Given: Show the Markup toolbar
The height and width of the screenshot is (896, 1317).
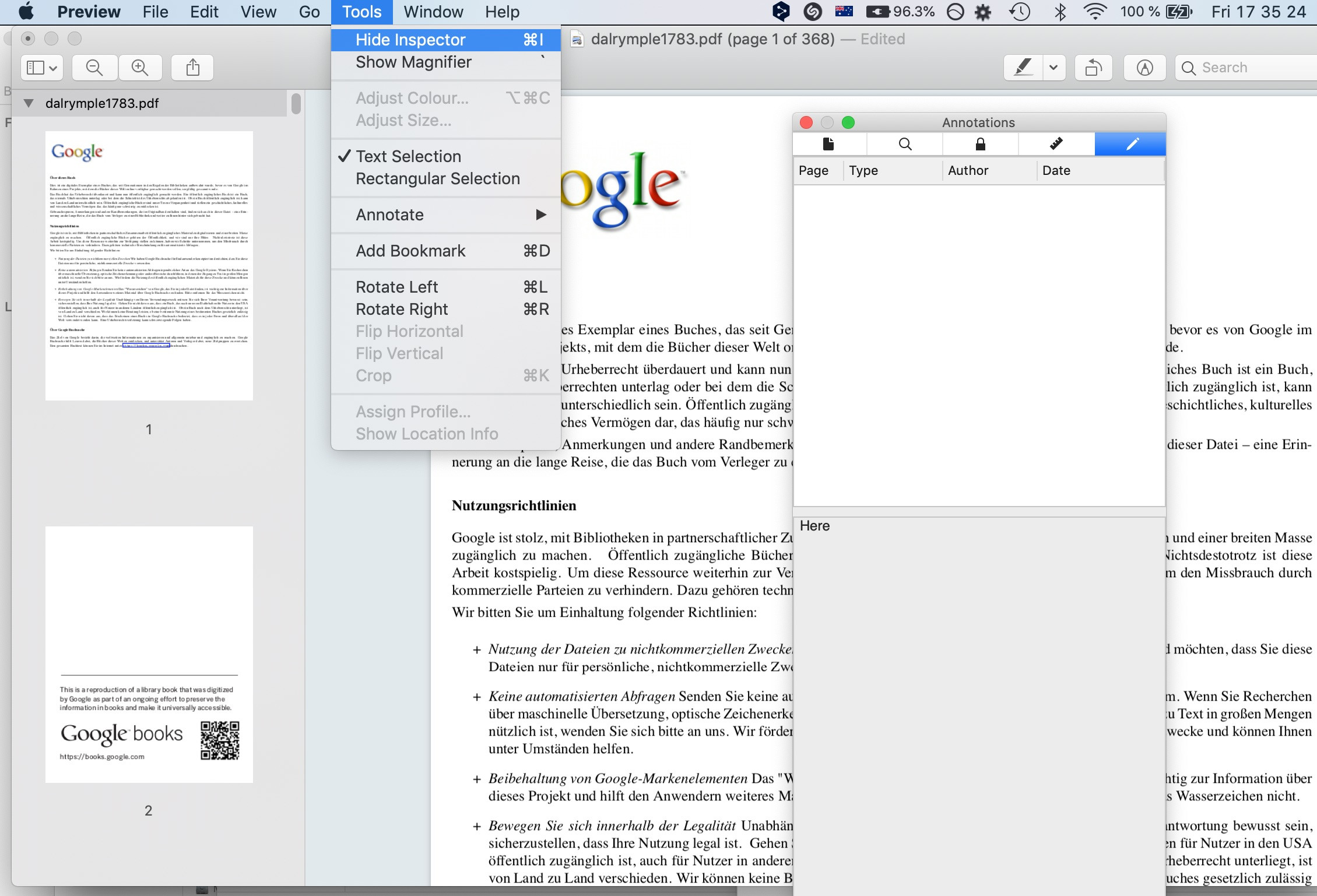Looking at the screenshot, I should pos(1144,68).
